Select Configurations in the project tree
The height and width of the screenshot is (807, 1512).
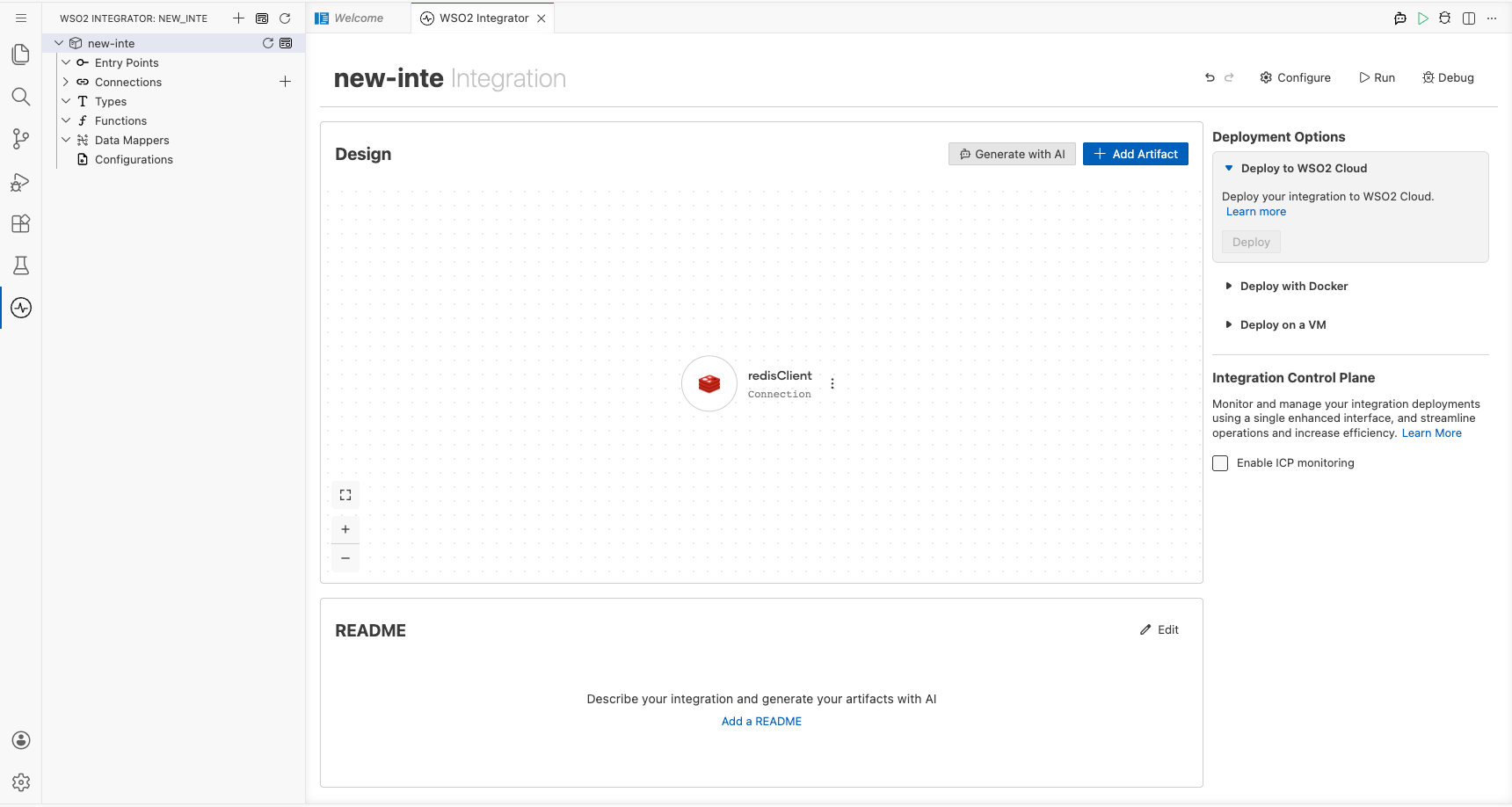click(134, 159)
